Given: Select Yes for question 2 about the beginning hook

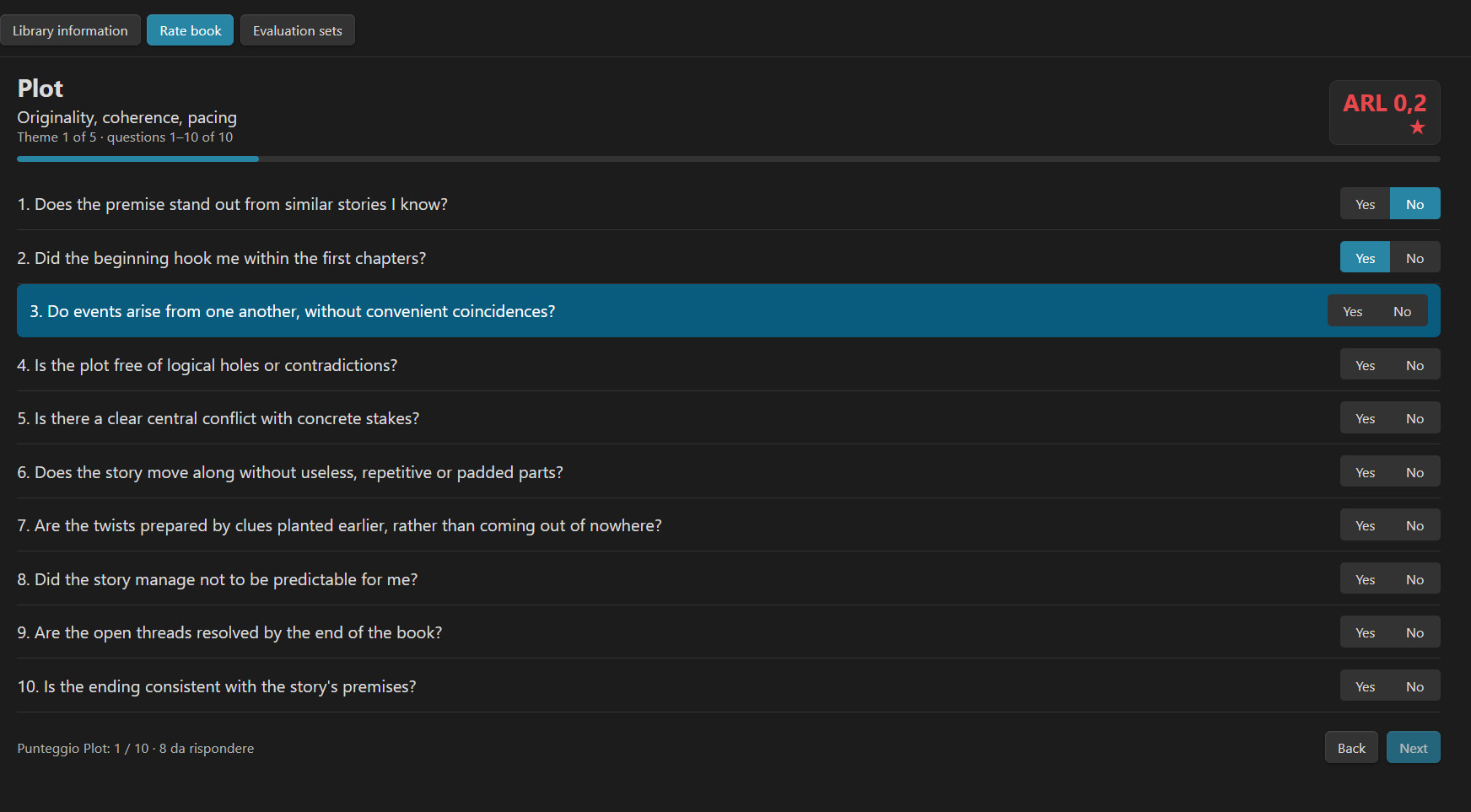Looking at the screenshot, I should click(1365, 258).
